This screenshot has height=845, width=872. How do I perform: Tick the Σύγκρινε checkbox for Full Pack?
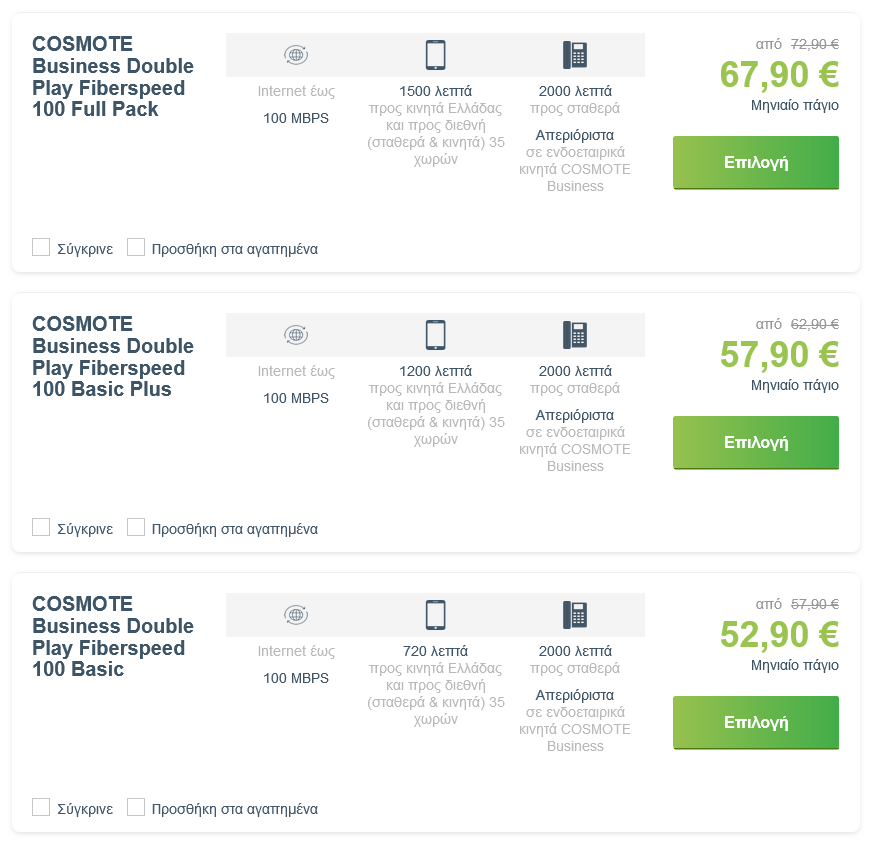click(41, 248)
